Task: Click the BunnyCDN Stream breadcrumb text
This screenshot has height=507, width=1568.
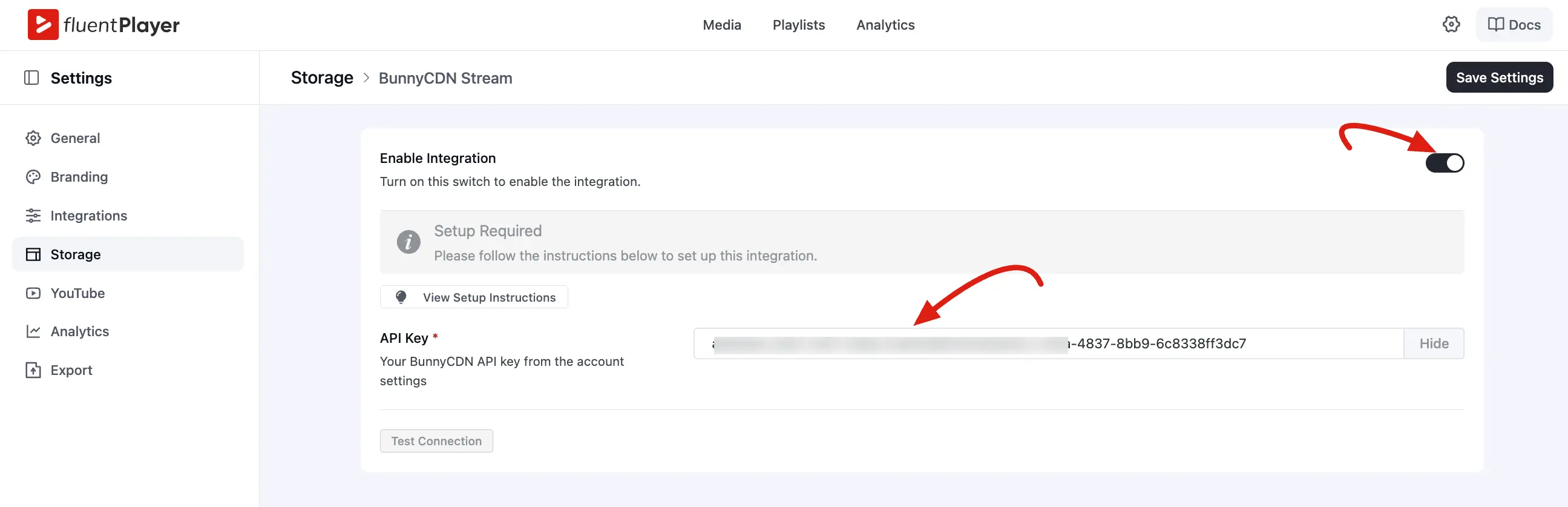Action: coord(445,78)
